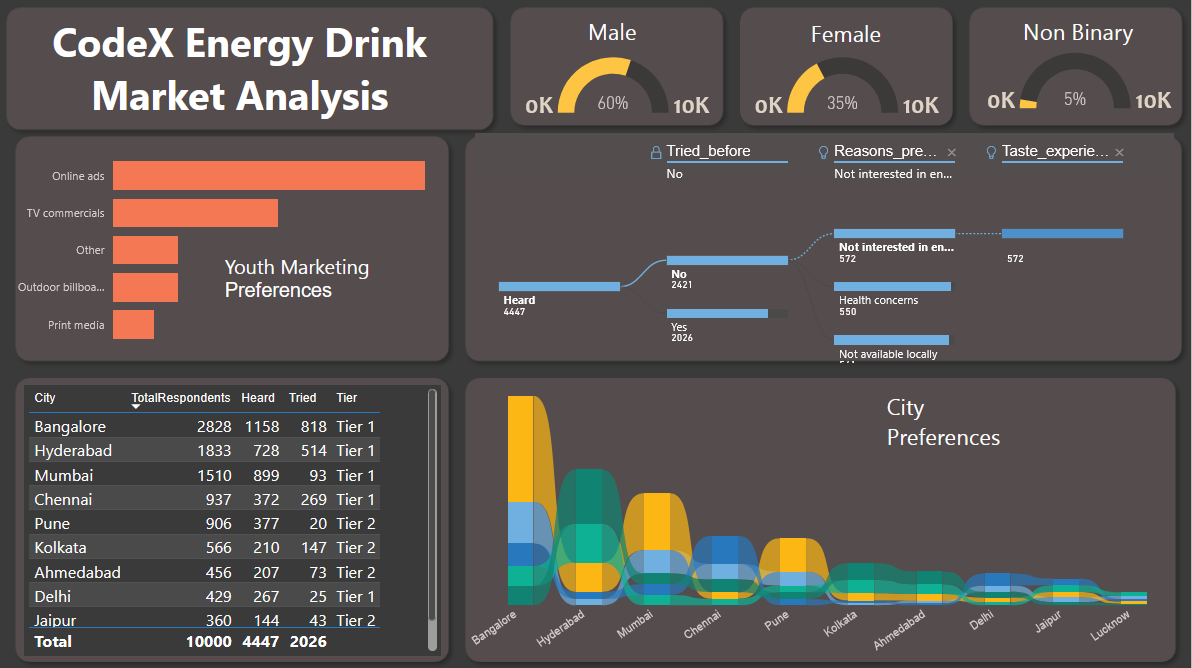The width and height of the screenshot is (1192, 668).
Task: Expand the Yes node in decomposition tree
Action: [717, 313]
